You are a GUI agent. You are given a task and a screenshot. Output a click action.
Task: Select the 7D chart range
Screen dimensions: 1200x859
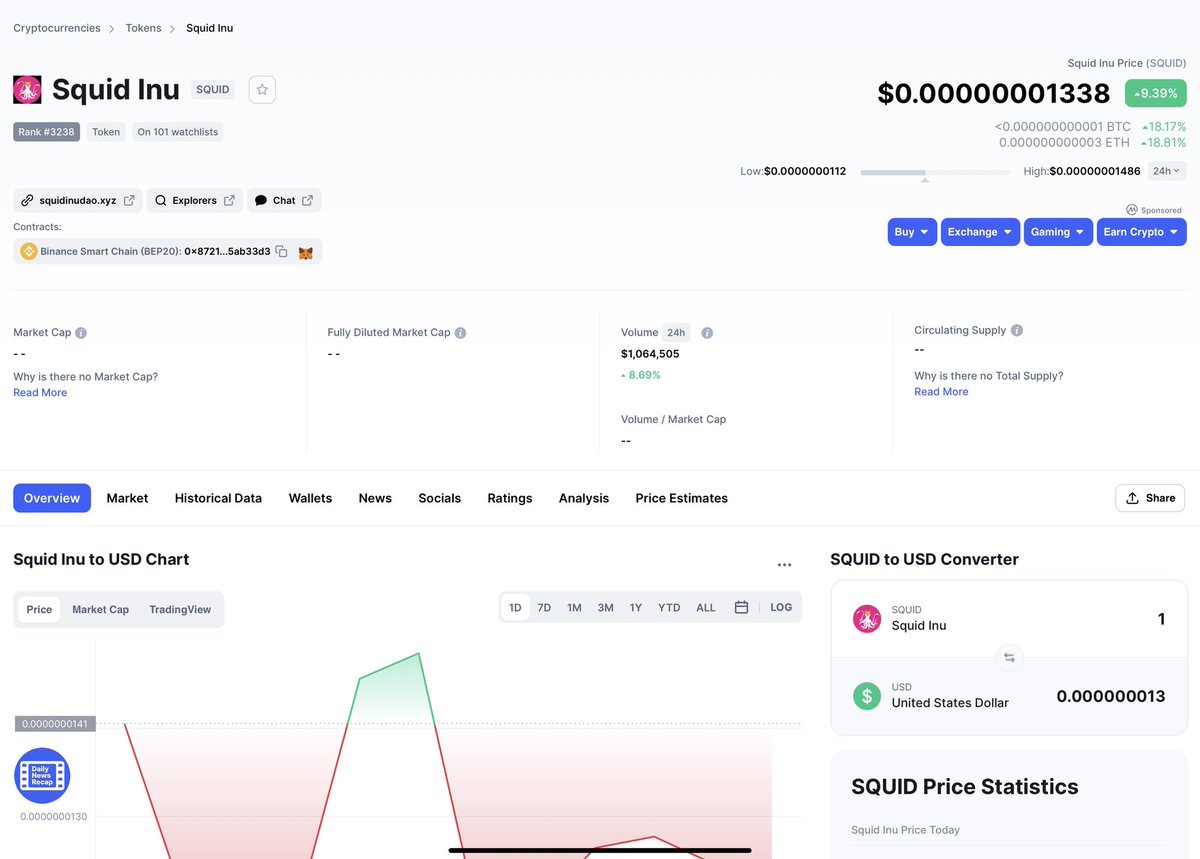(x=544, y=607)
